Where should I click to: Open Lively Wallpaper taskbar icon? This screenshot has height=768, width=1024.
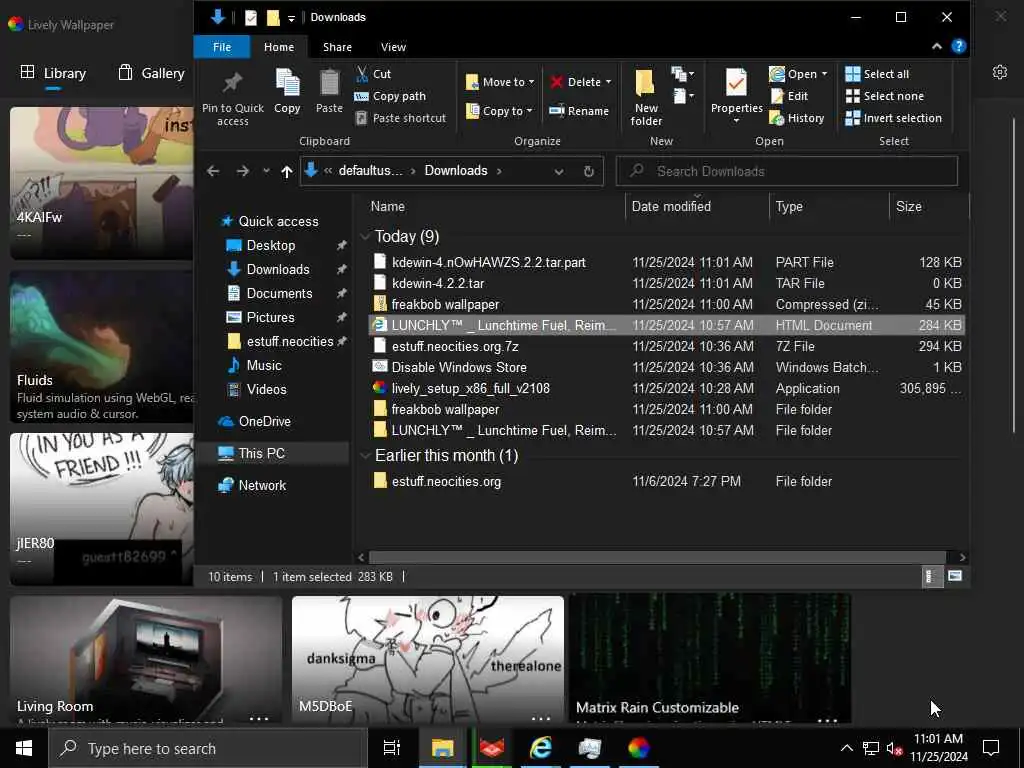pyautogui.click(x=639, y=748)
